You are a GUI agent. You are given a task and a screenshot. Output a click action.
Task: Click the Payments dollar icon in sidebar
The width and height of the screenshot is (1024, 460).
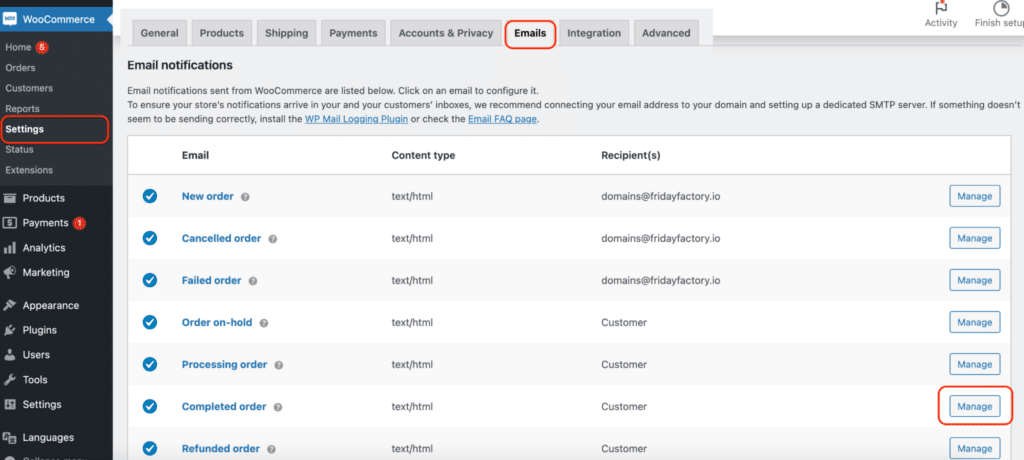tap(9, 223)
